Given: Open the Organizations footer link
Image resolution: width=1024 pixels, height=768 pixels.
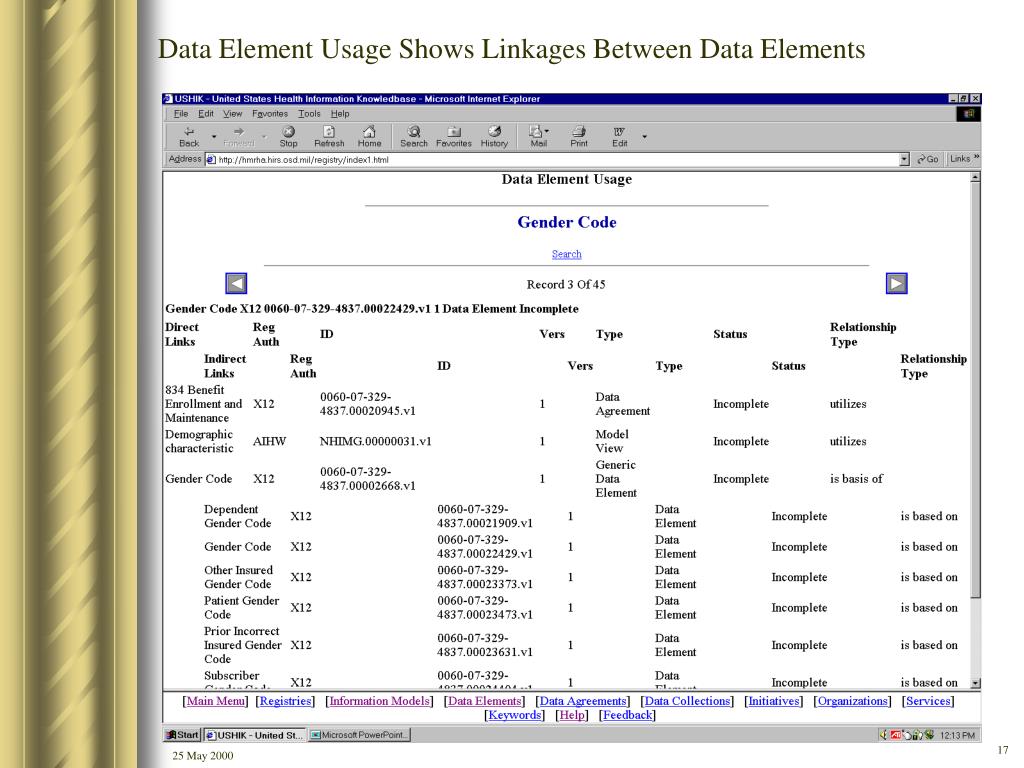Looking at the screenshot, I should click(x=852, y=701).
